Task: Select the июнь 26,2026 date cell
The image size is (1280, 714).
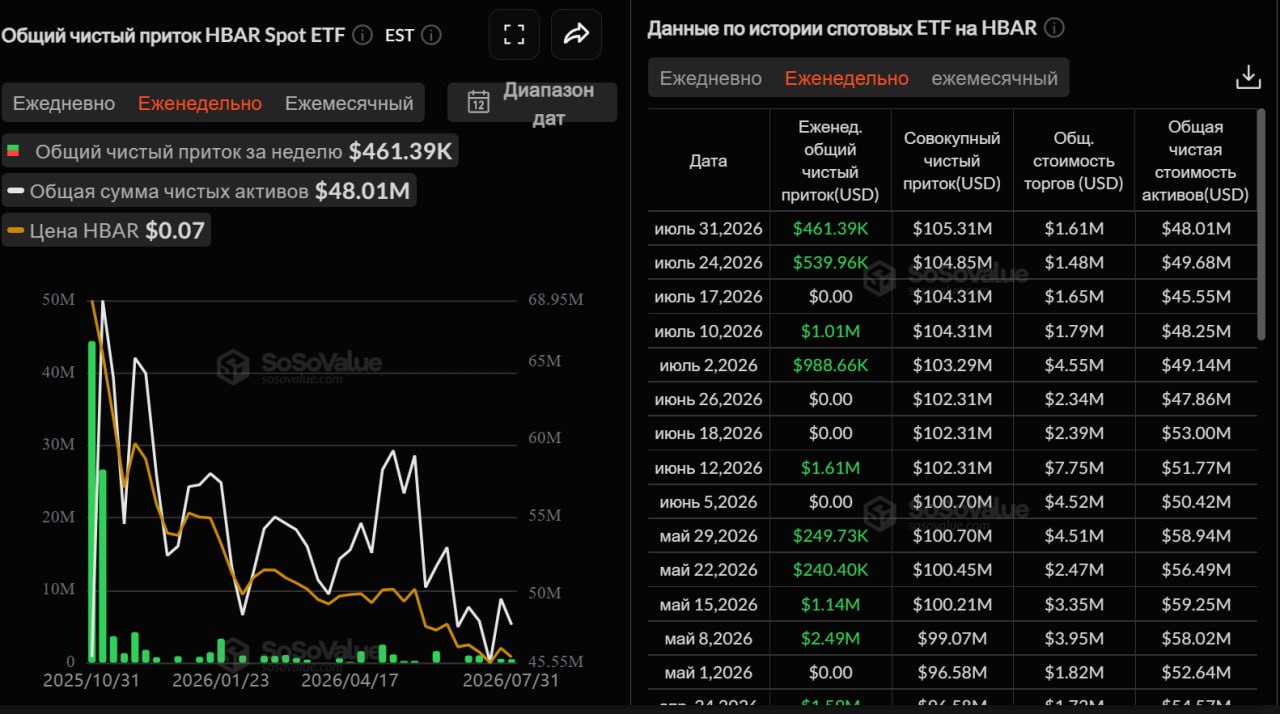Action: (x=709, y=399)
